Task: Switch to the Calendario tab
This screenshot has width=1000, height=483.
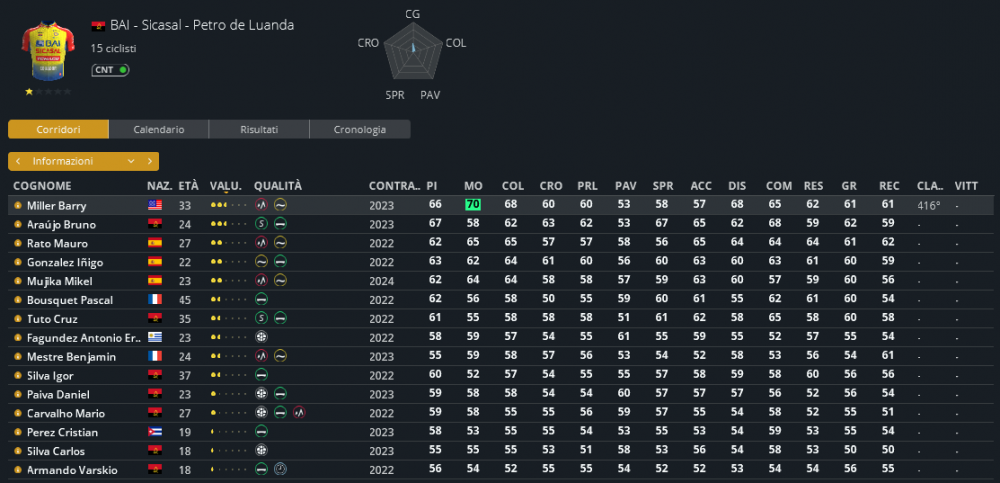Action: 159,130
